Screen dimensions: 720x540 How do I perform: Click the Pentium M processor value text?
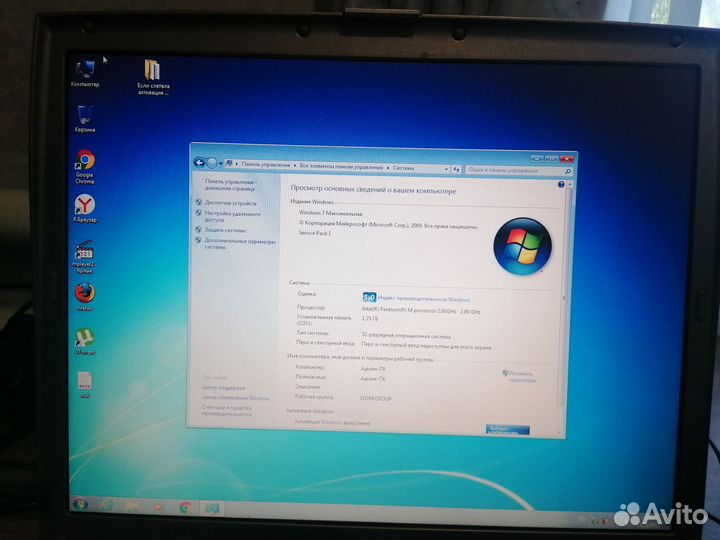[x=421, y=311]
